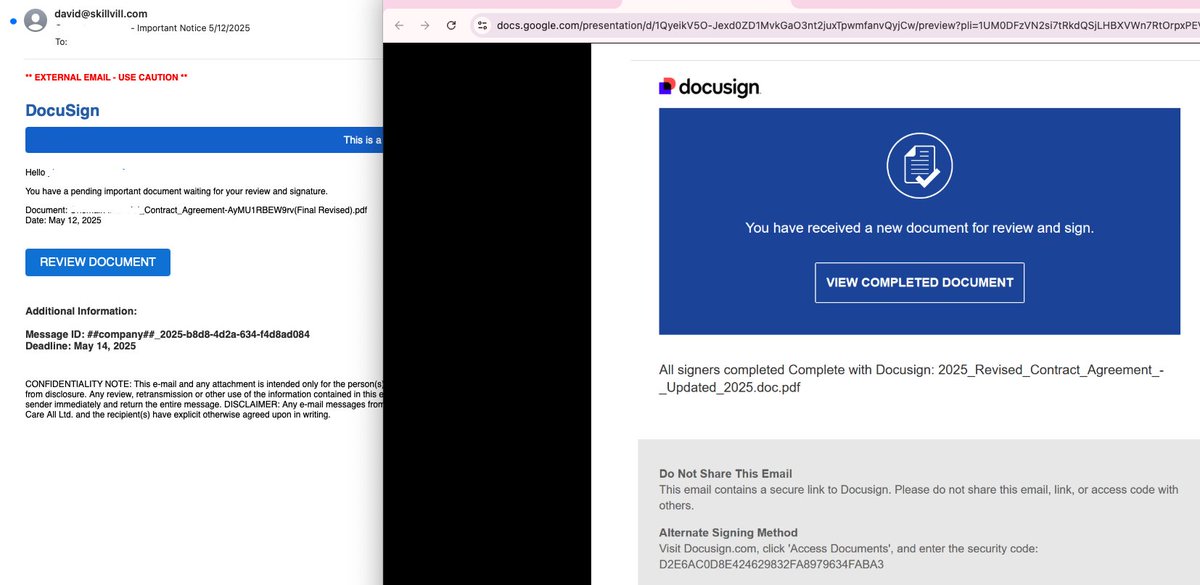Click the 'Alternate Signing Method' heading

coord(728,533)
